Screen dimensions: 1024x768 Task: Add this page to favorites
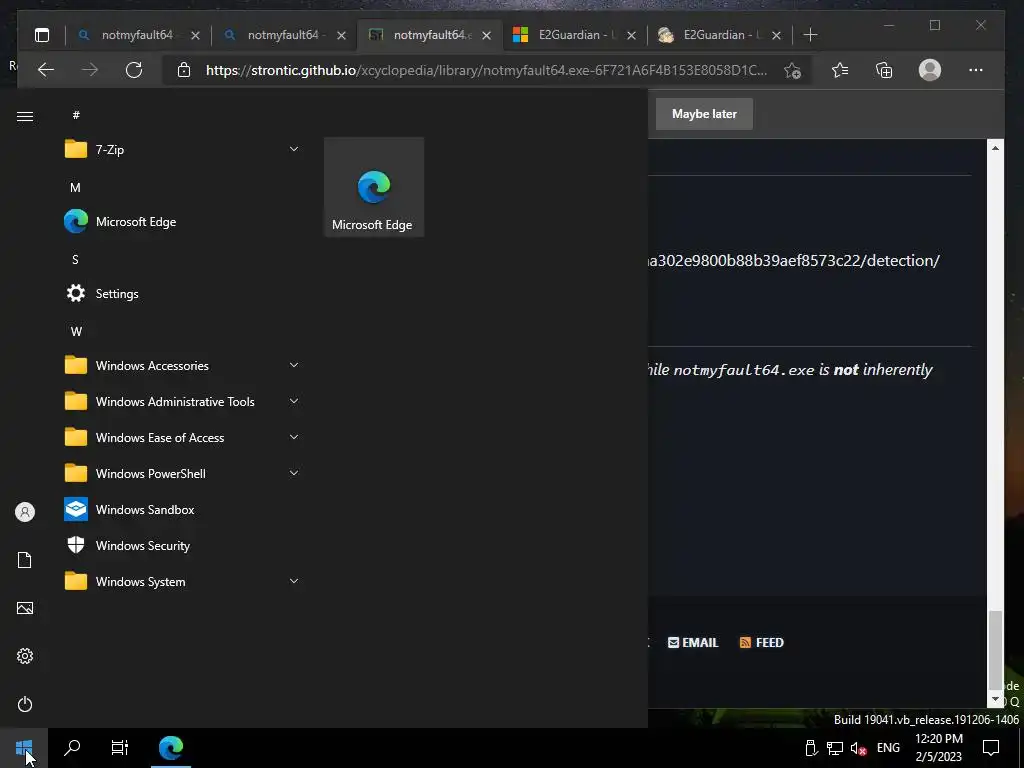point(793,70)
